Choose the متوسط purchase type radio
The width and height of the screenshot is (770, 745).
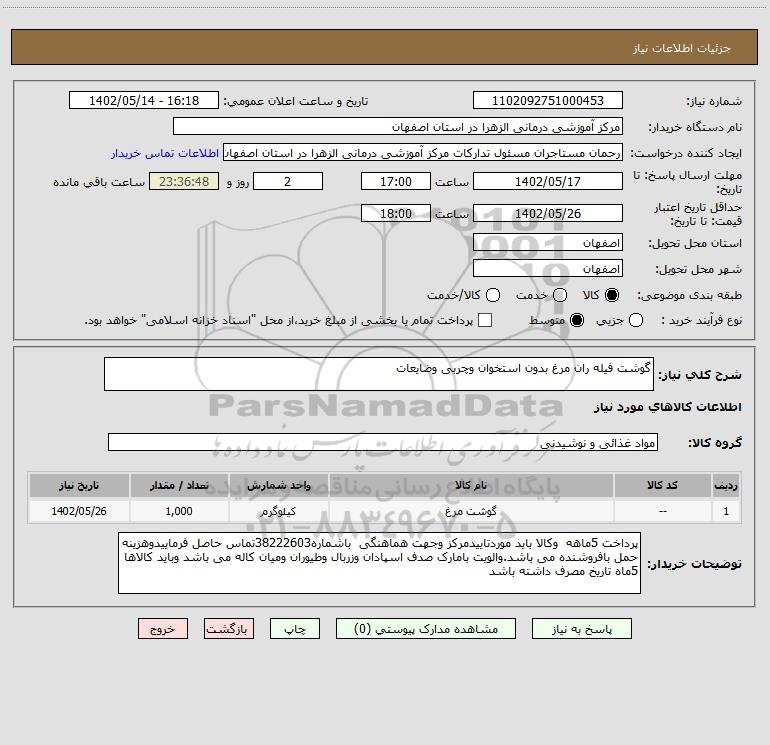click(577, 320)
